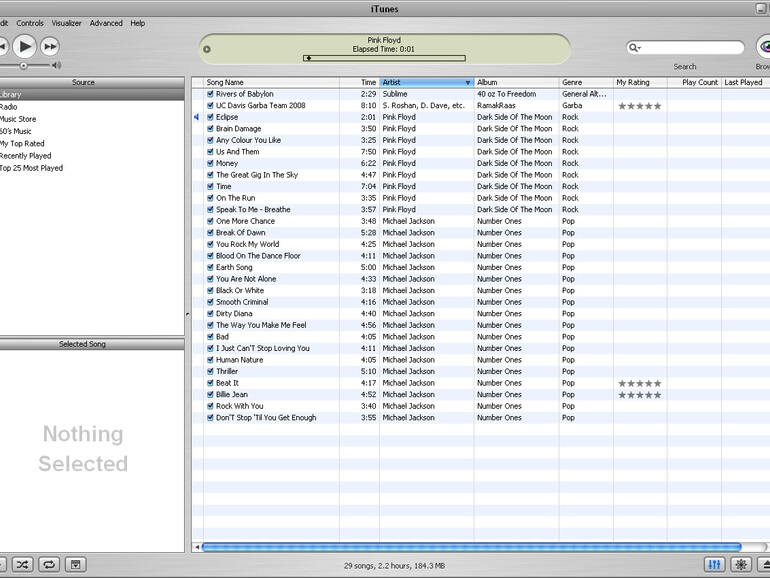Image resolution: width=770 pixels, height=578 pixels.
Task: Sort by the Time column header
Action: click(x=359, y=83)
